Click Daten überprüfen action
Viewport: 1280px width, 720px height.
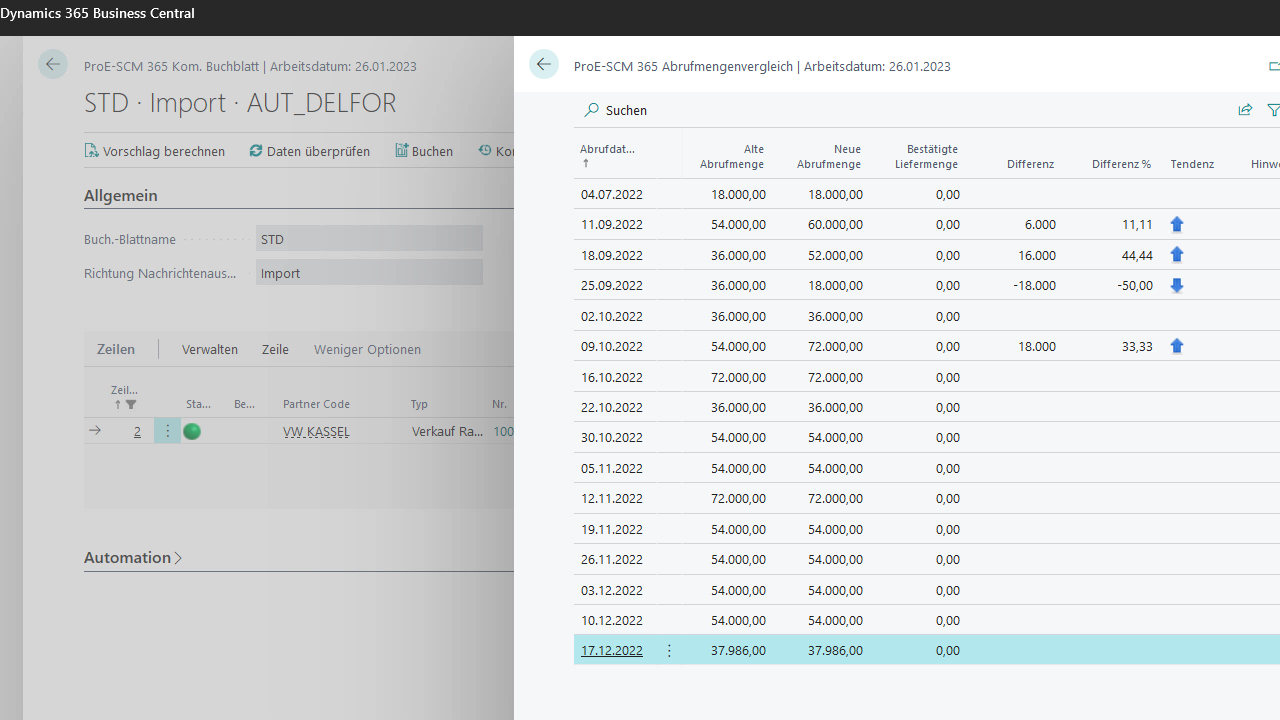[x=310, y=151]
